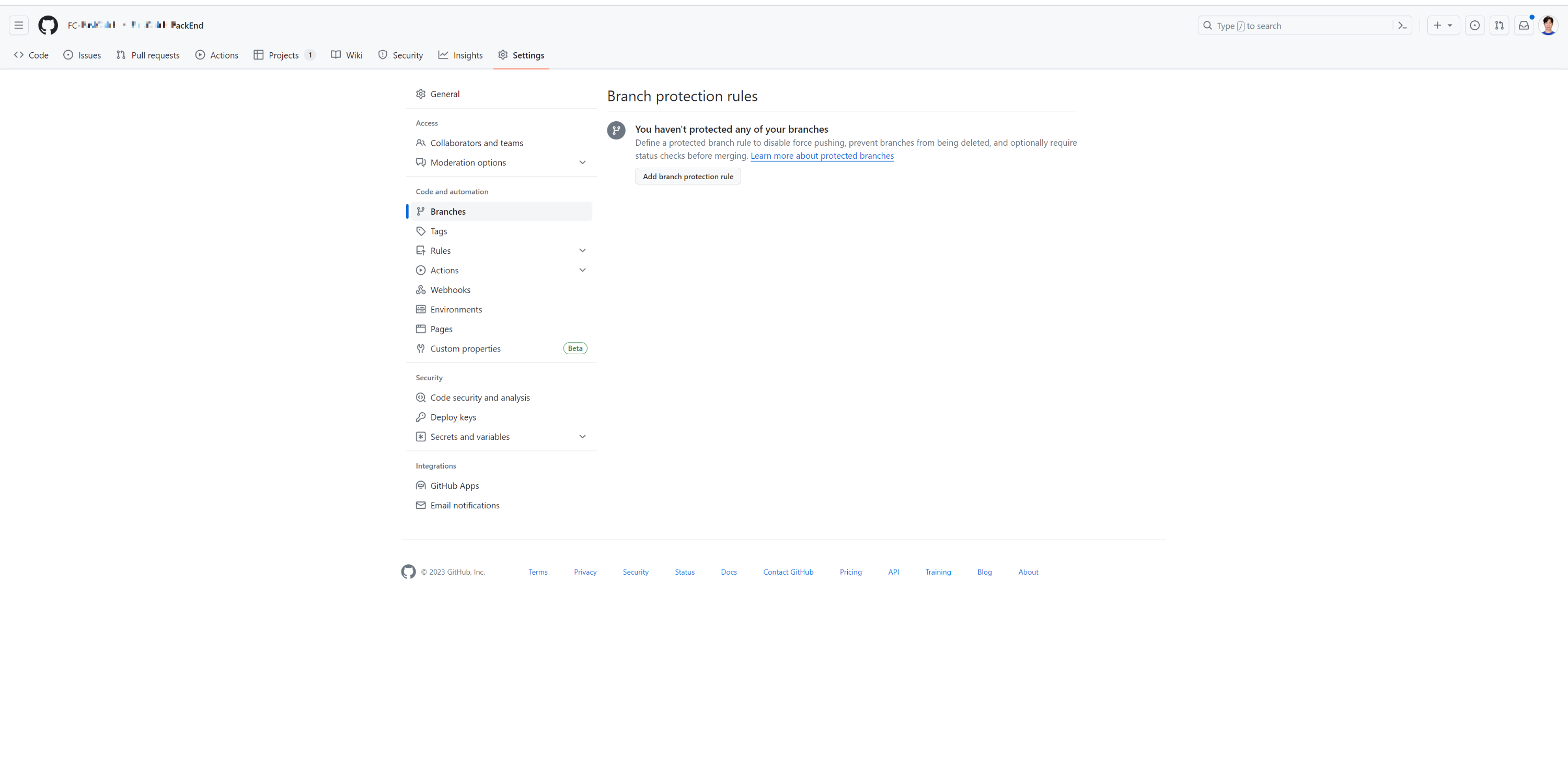The image size is (1568, 759).
Task: Expand Secrets and variables section
Action: (x=582, y=437)
